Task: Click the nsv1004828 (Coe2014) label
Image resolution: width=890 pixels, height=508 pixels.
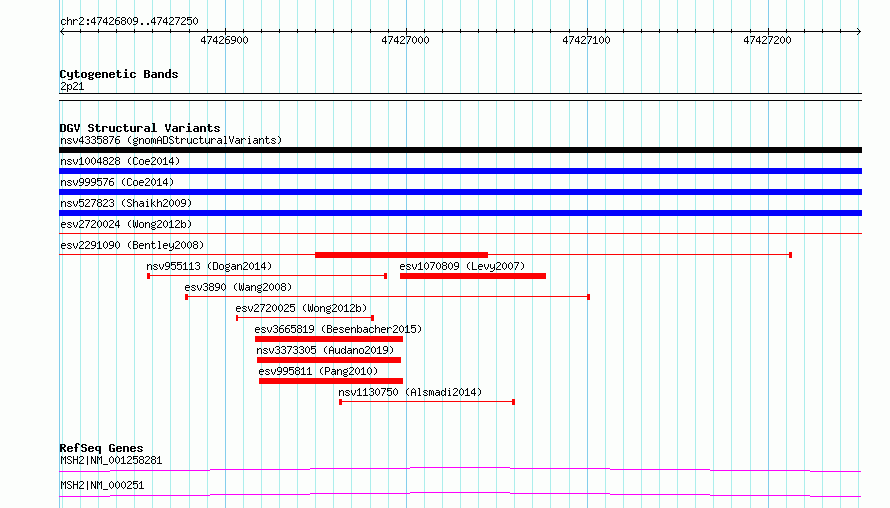Action: coord(120,161)
